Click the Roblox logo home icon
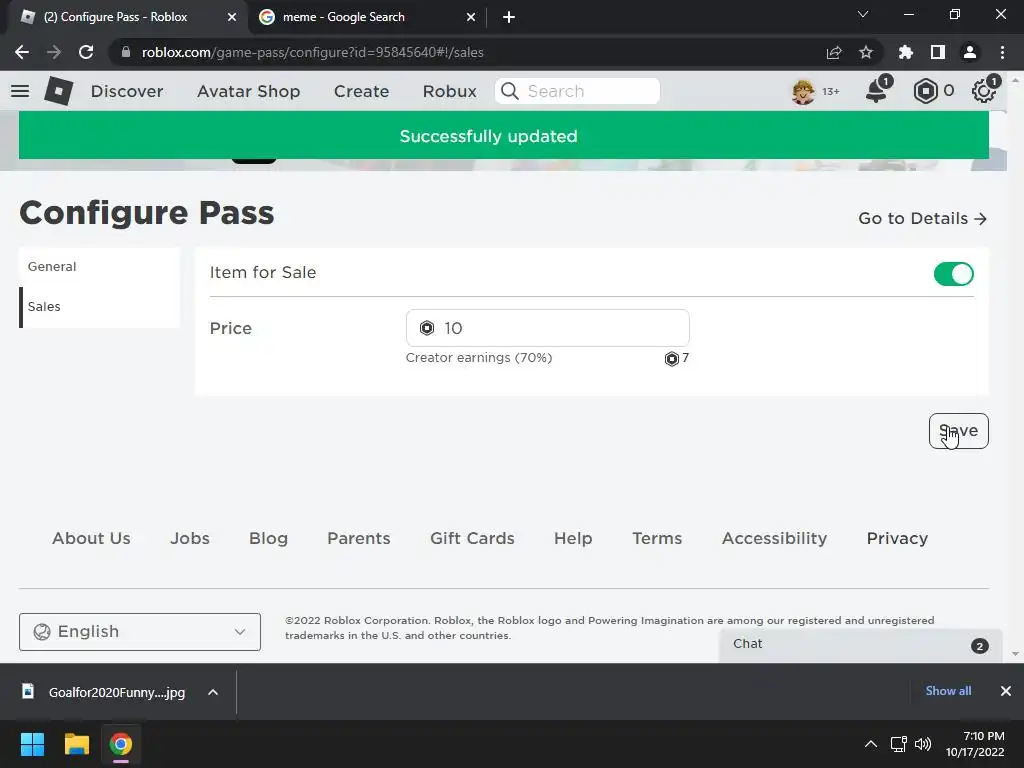Screen dimensions: 1024x768 [x=59, y=91]
